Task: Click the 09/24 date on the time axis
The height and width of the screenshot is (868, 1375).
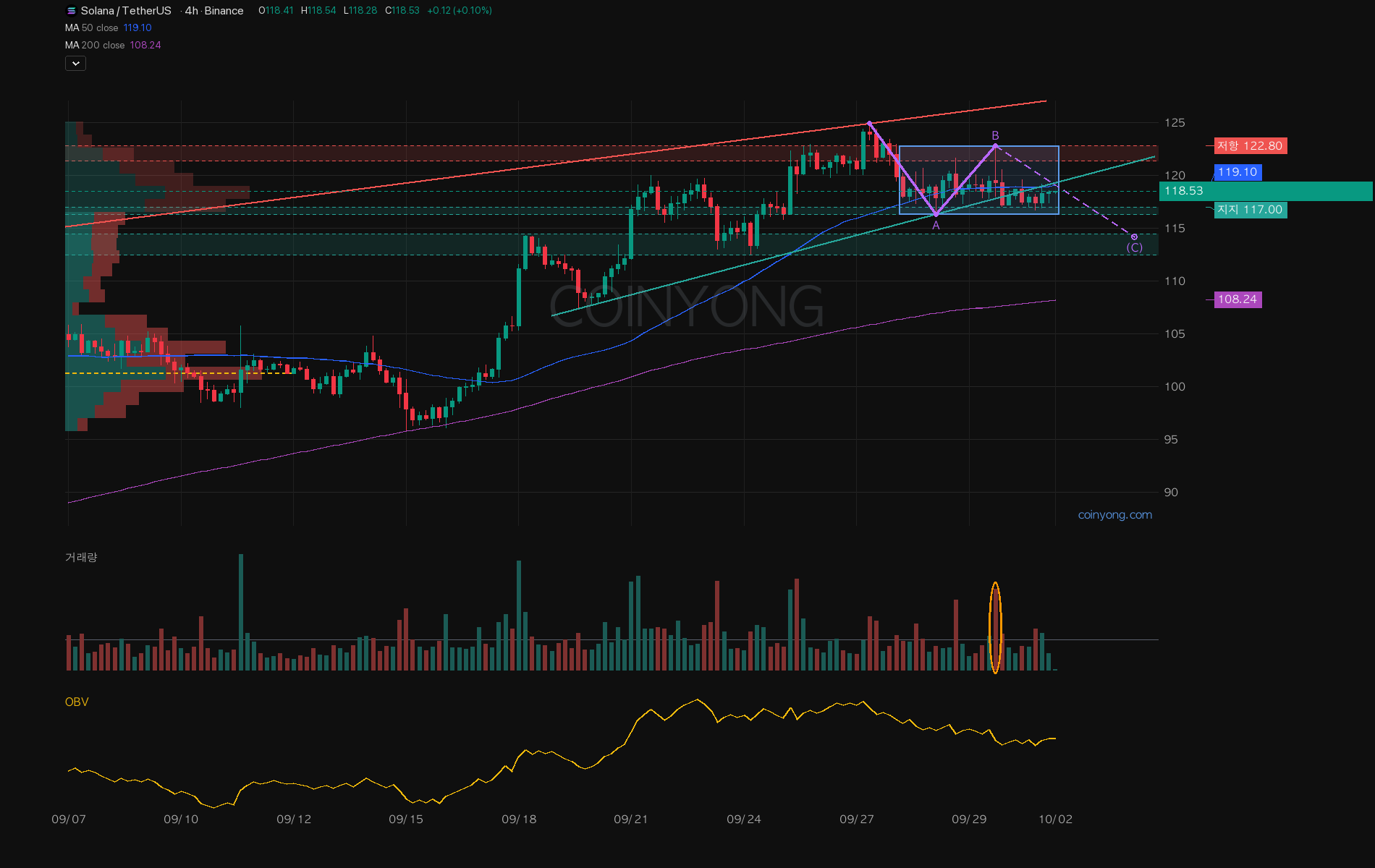Action: (744, 820)
